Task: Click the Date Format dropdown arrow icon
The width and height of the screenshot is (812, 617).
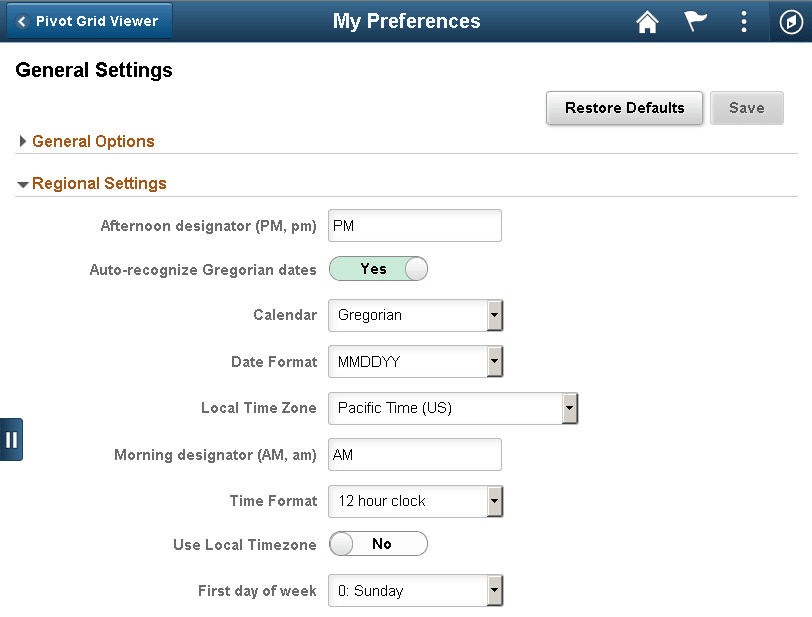Action: click(494, 362)
